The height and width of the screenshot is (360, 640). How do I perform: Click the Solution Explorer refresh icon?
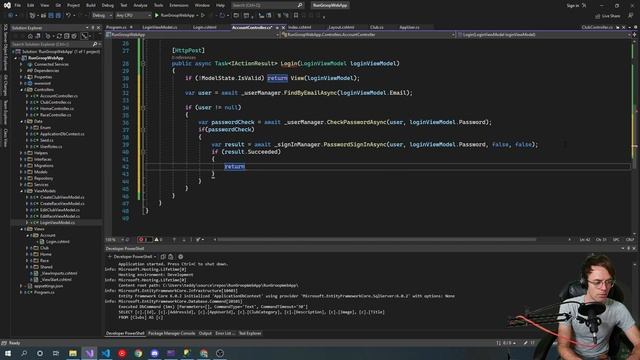point(59,36)
